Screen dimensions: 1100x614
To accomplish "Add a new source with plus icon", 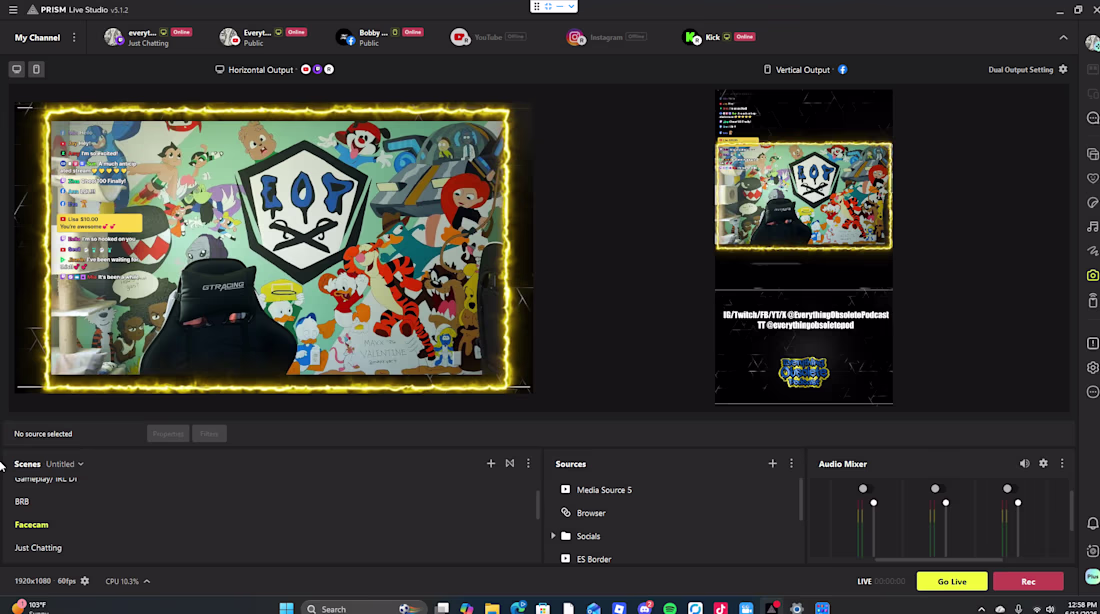I will (x=772, y=464).
